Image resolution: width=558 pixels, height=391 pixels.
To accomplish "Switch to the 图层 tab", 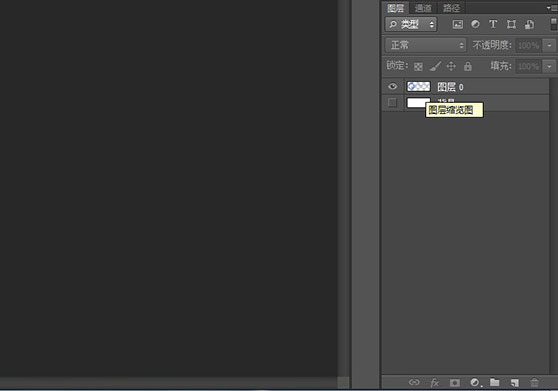I will coord(395,8).
